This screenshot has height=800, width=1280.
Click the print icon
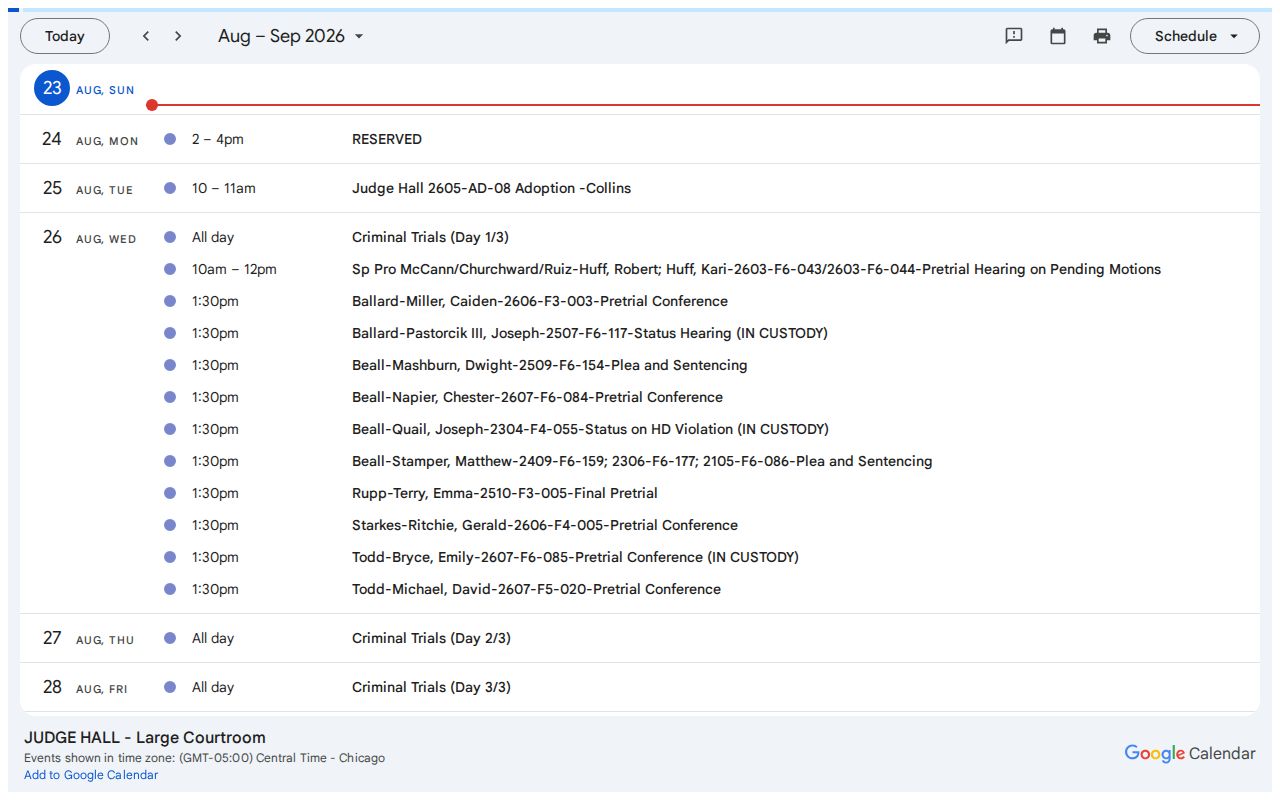1102,36
